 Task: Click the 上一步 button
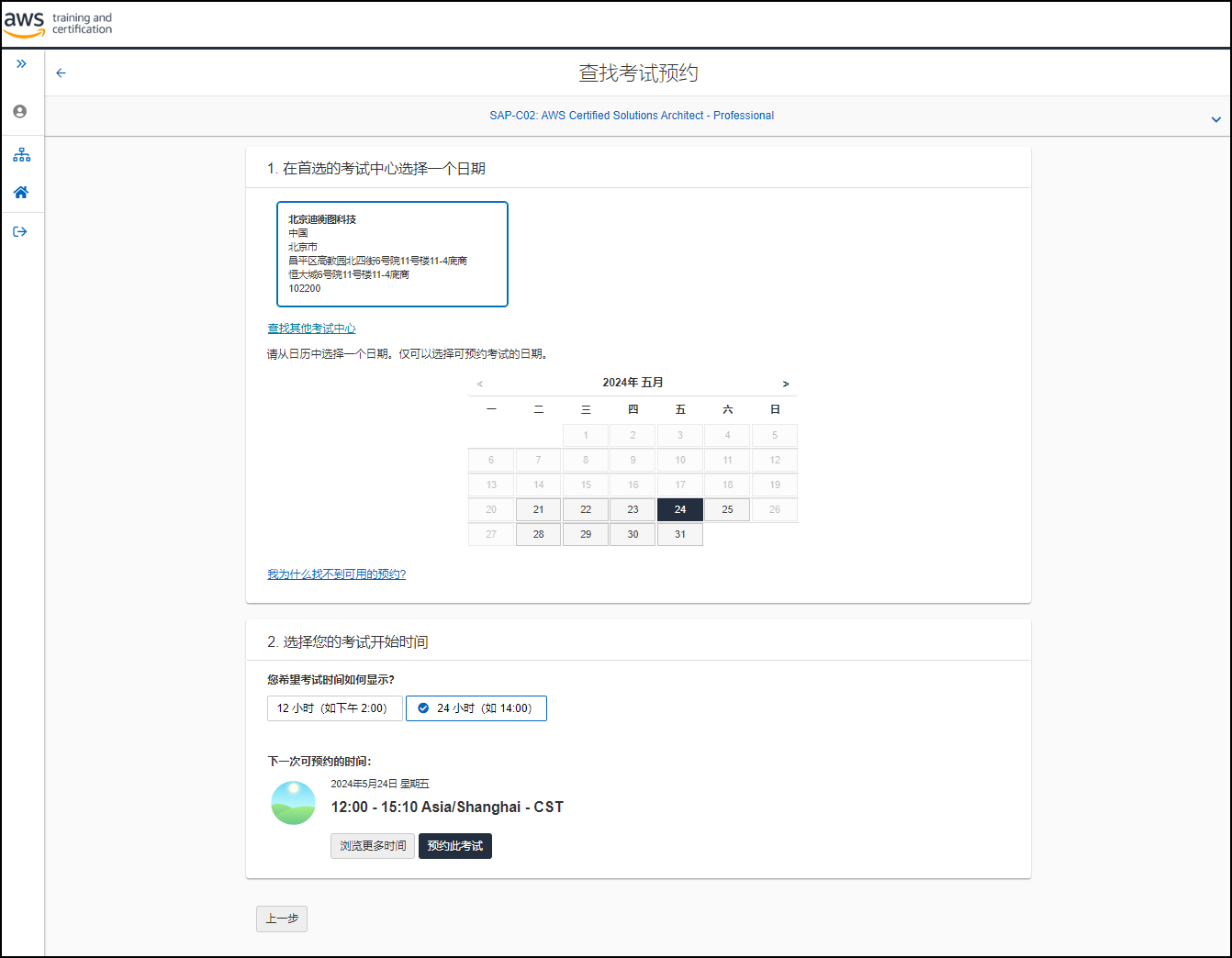282,919
